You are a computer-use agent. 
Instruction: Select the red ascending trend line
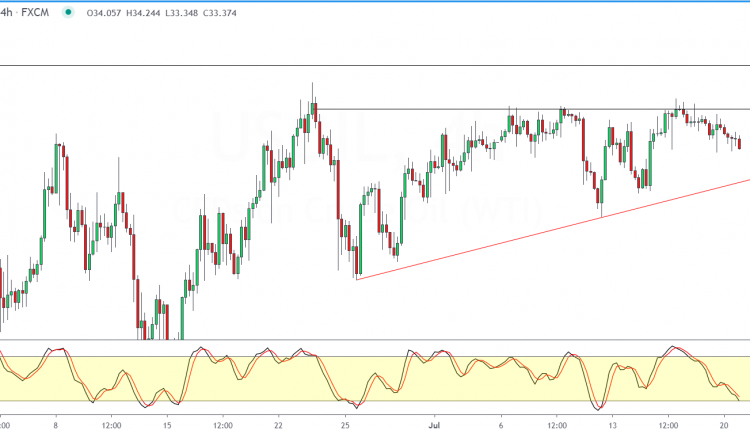pos(553,230)
